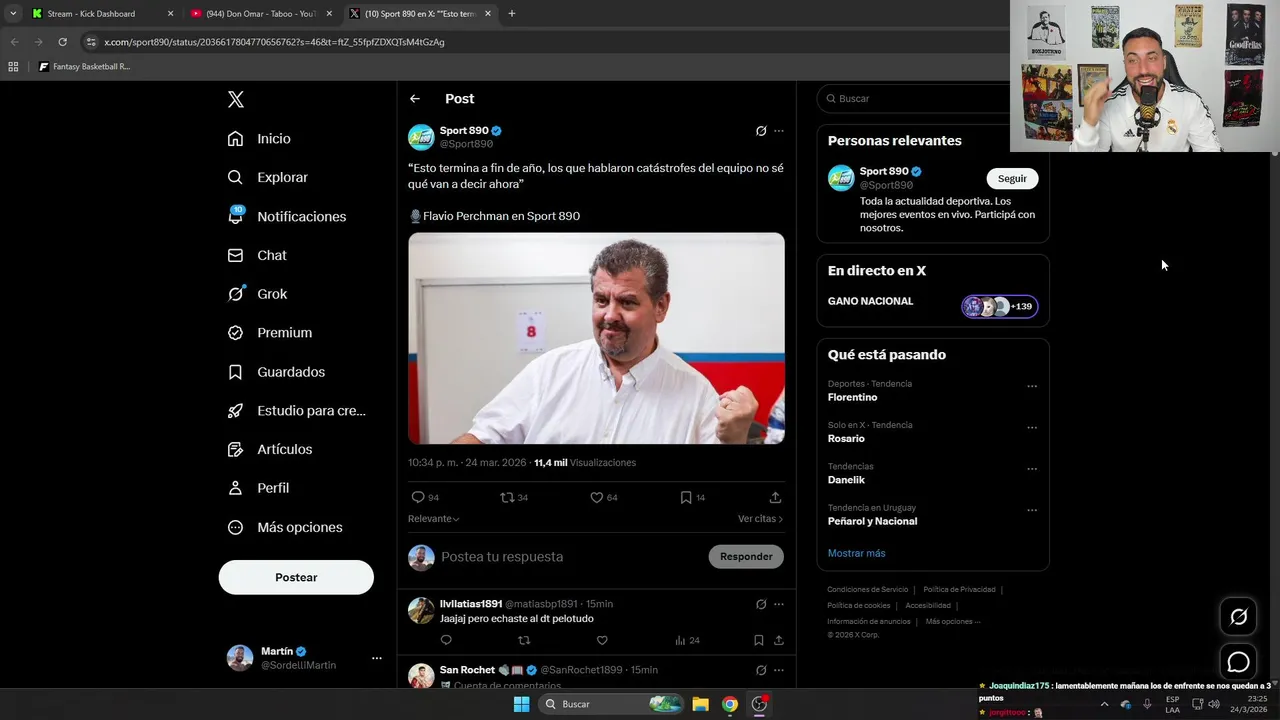Open Más opciones menu
1280x720 pixels.
click(284, 527)
